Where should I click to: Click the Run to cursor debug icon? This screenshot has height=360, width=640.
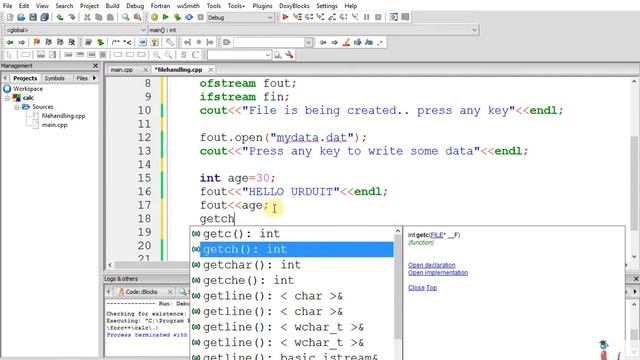tap(297, 17)
